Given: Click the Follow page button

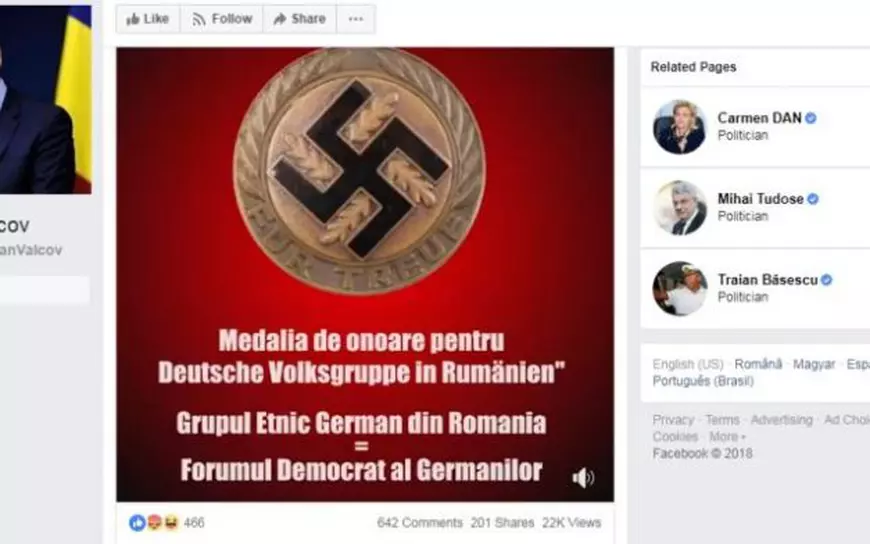Looking at the screenshot, I should click(x=221, y=19).
